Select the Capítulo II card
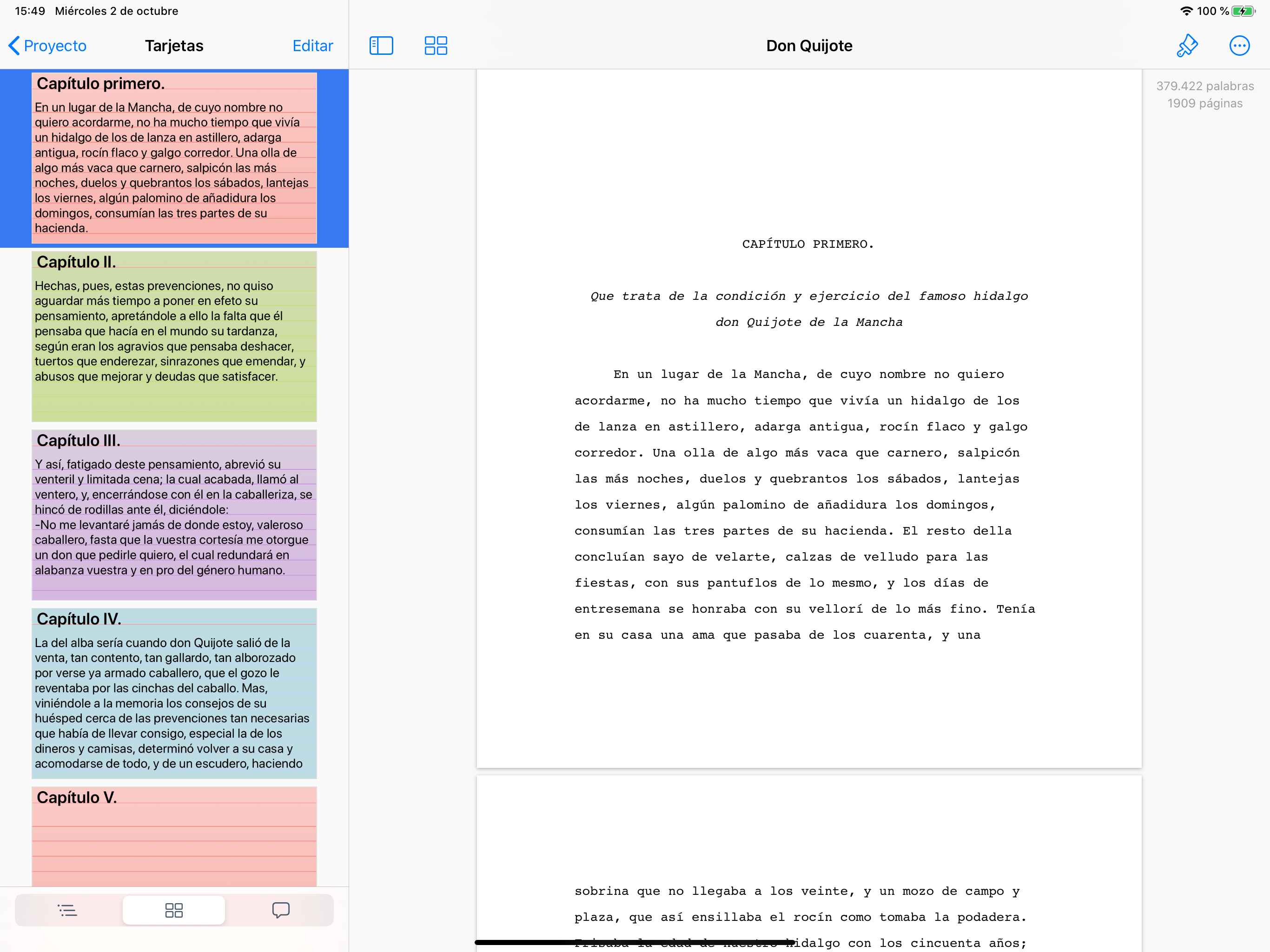Viewport: 1270px width, 952px height. coord(174,337)
